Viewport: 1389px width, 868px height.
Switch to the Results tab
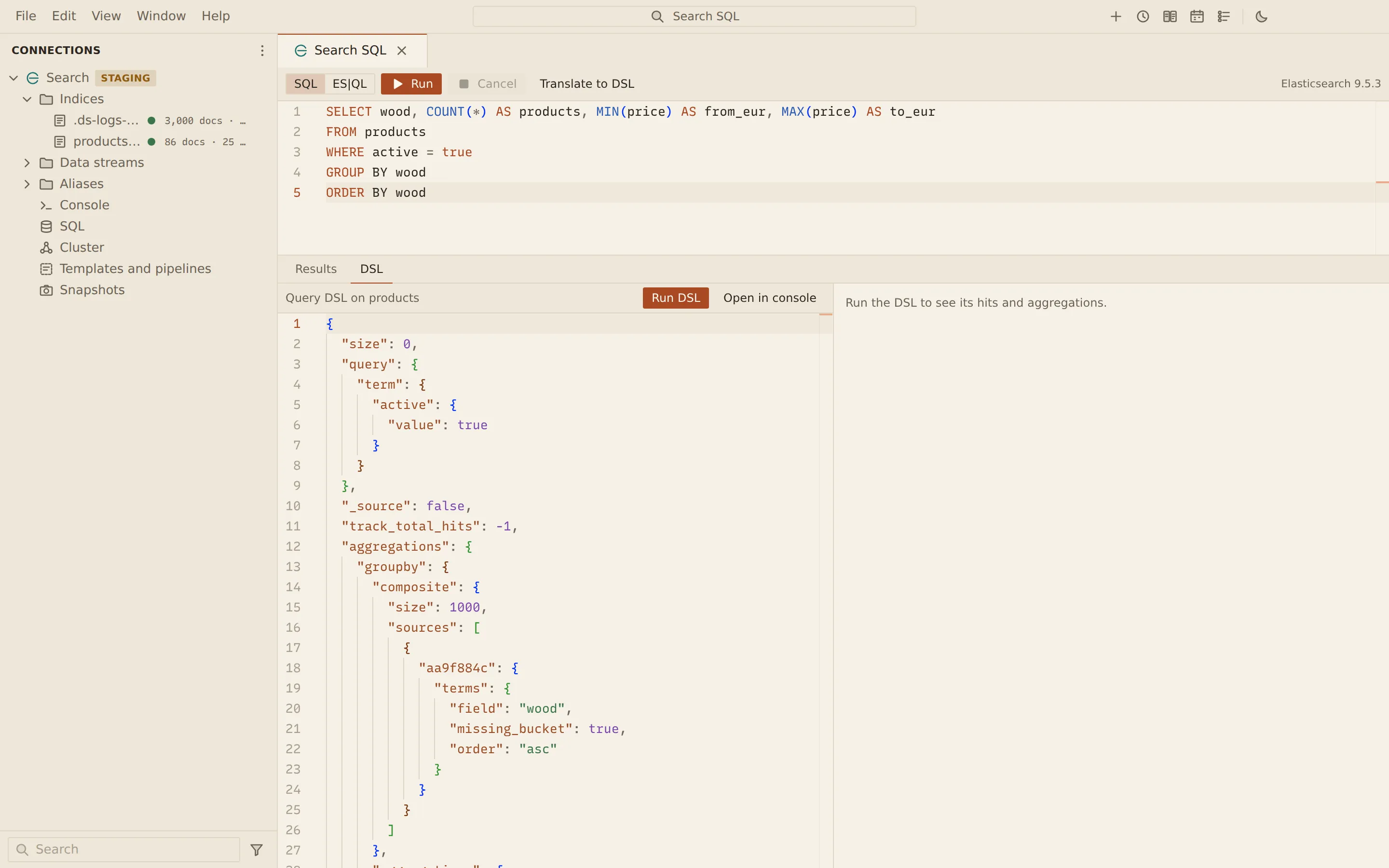coord(316,269)
